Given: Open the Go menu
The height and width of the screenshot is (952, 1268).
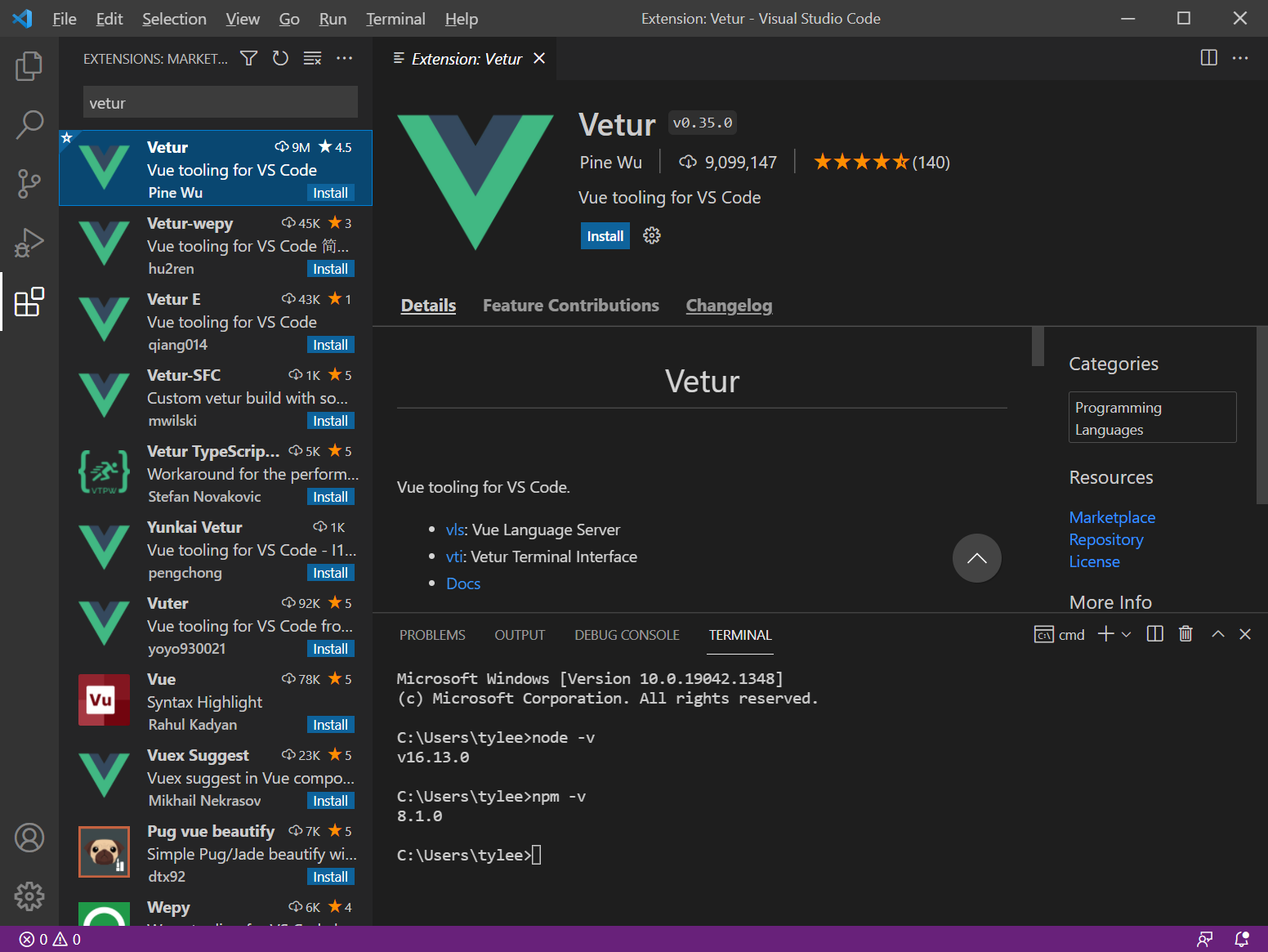Looking at the screenshot, I should 289,19.
